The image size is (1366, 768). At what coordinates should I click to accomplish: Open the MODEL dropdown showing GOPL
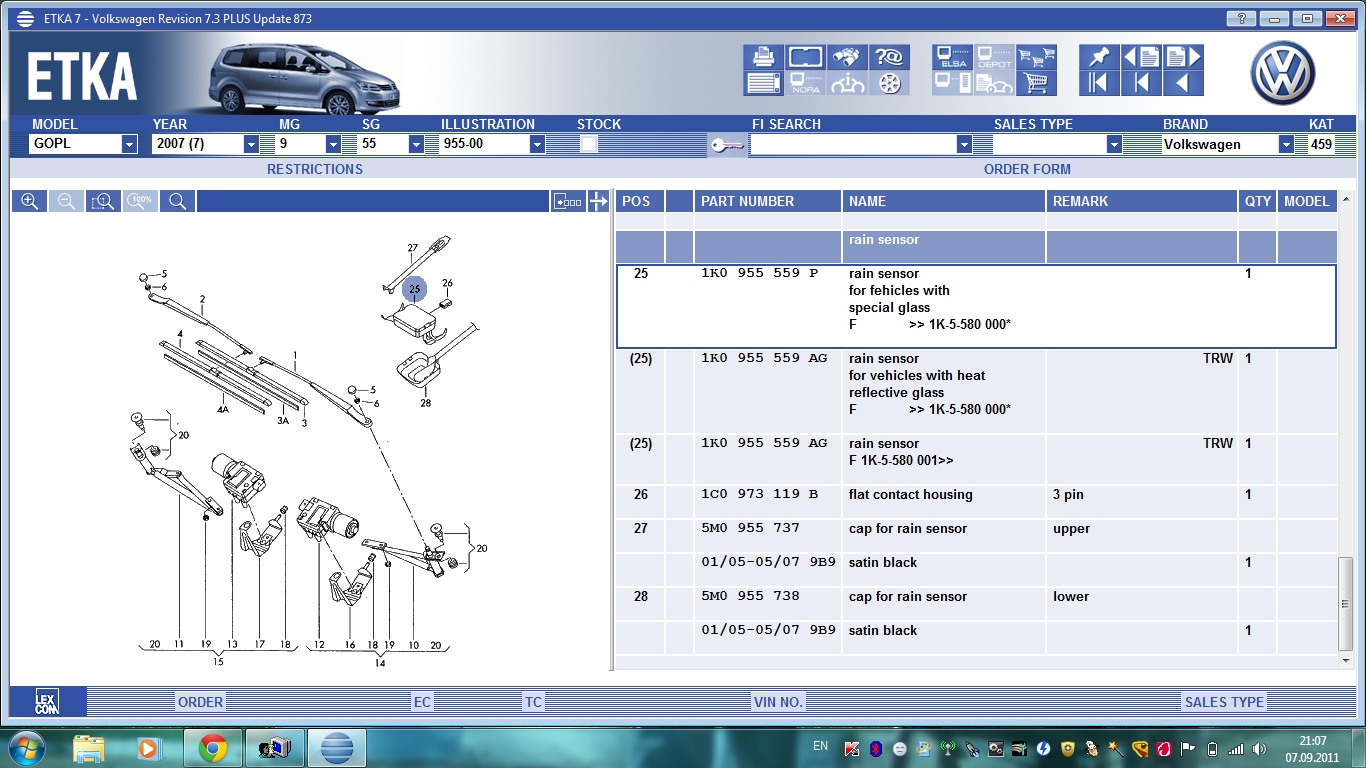pyautogui.click(x=129, y=144)
